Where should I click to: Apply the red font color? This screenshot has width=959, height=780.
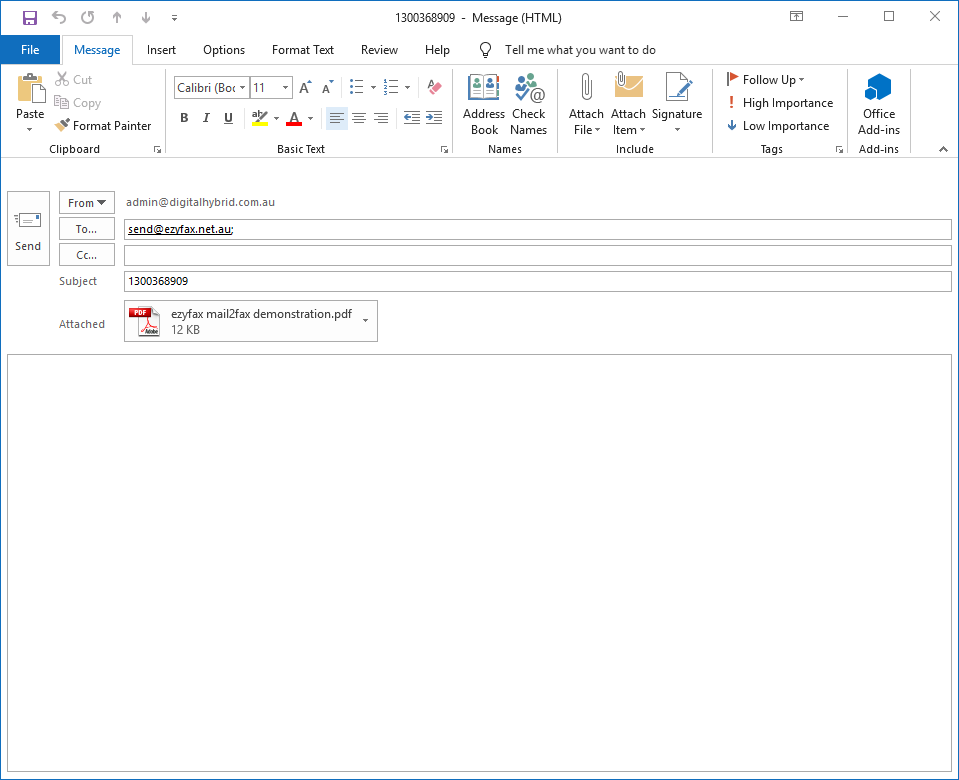coord(294,117)
